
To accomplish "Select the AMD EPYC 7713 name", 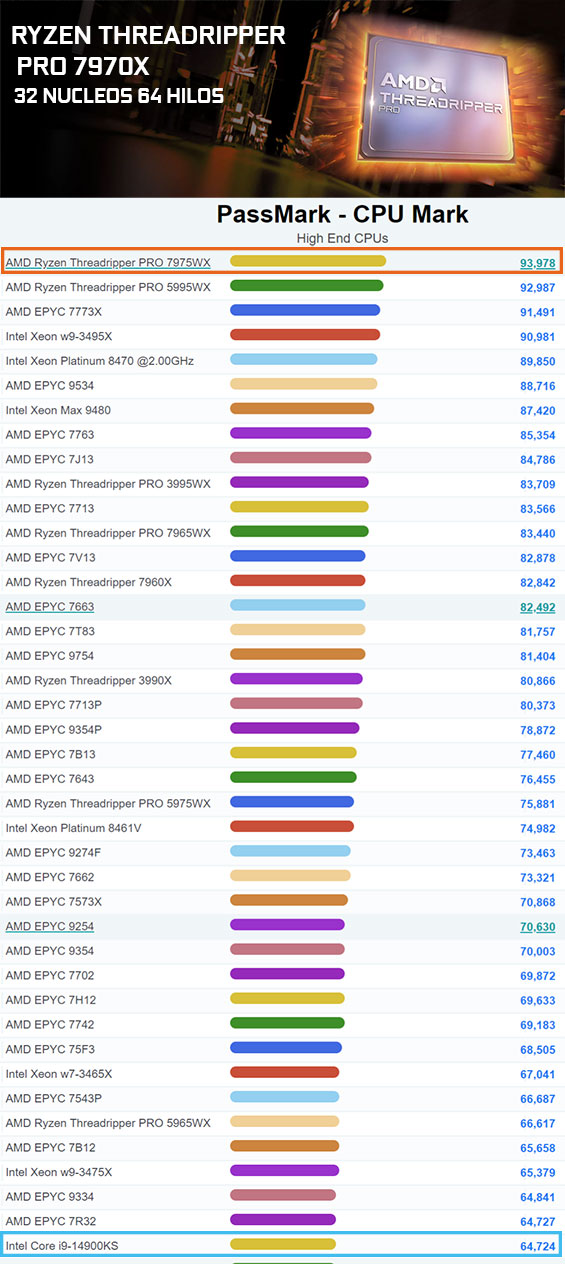I will 50,508.
